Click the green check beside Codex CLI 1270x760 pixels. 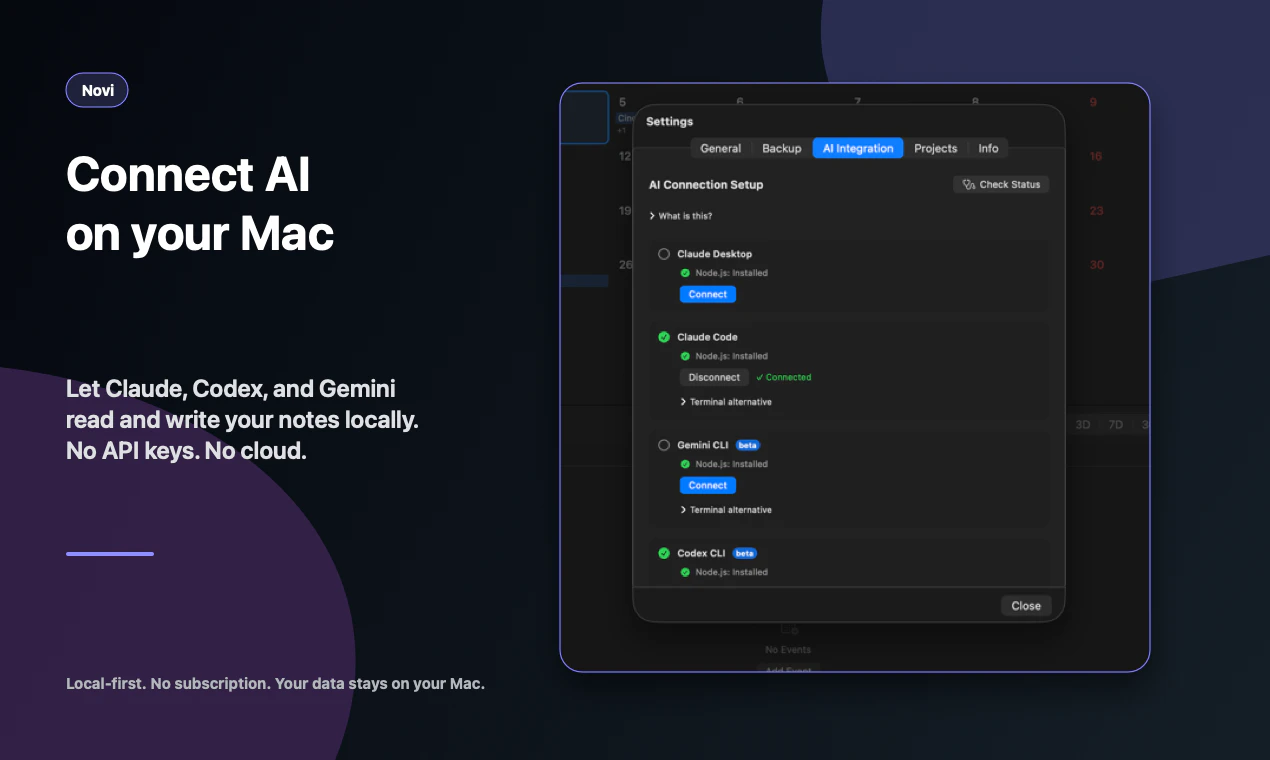(664, 553)
